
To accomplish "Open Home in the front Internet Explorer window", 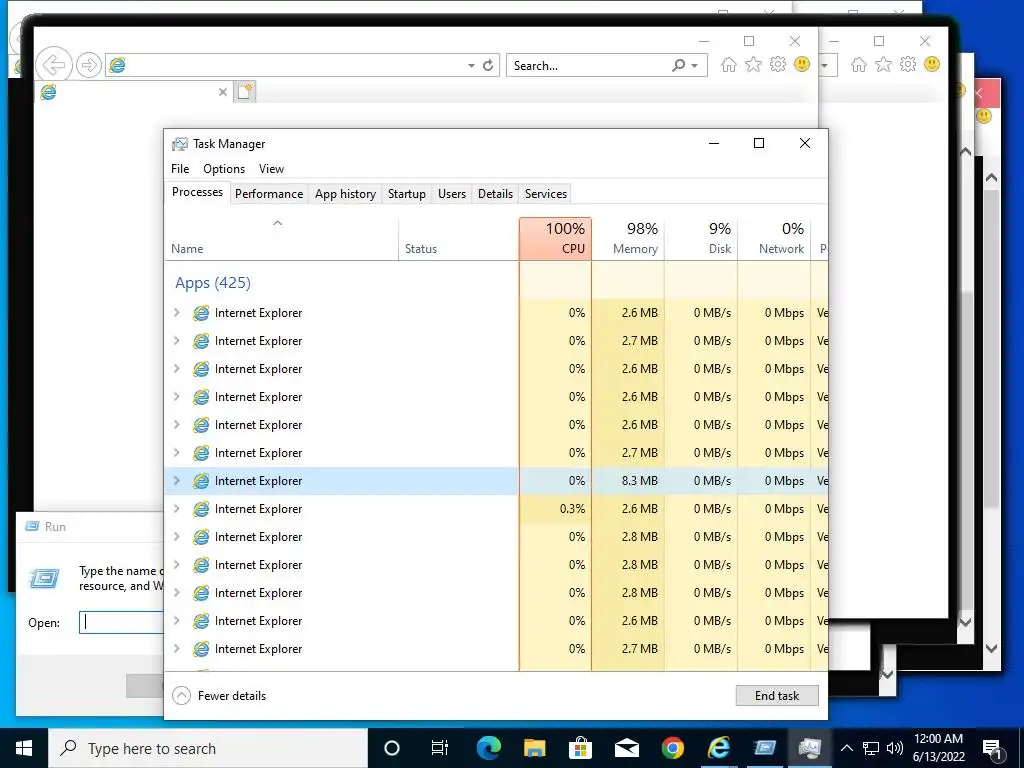I will tap(729, 65).
